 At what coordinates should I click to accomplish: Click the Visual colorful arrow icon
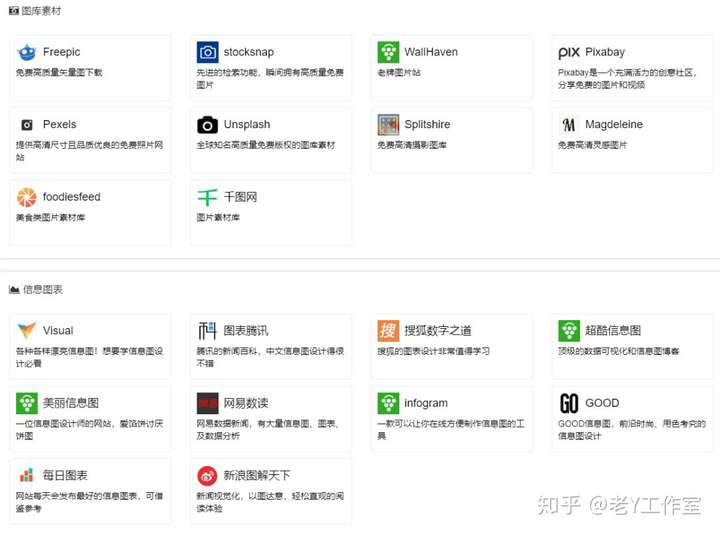(x=27, y=330)
